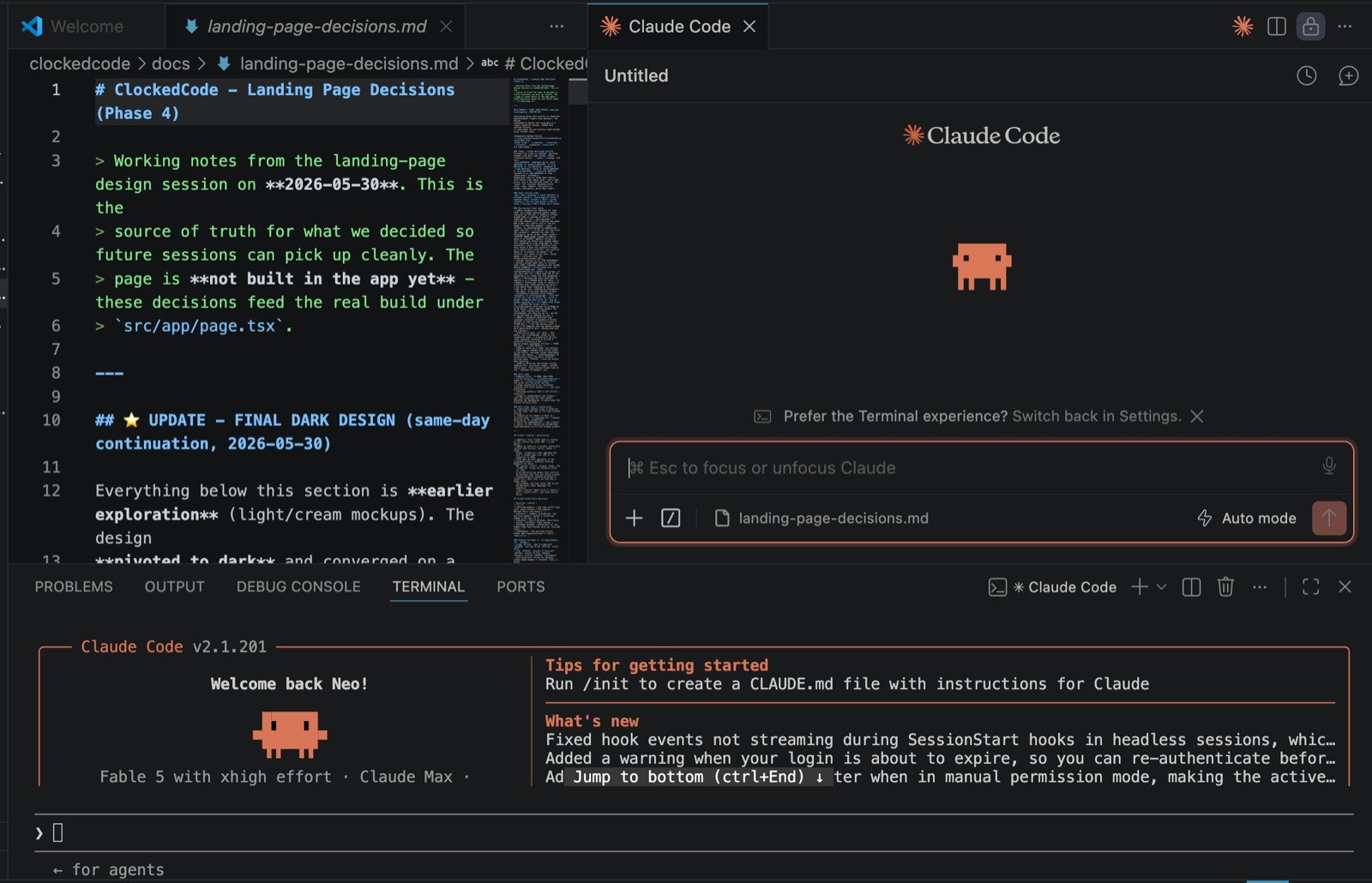
Task: Split the terminal pane
Action: [1191, 586]
